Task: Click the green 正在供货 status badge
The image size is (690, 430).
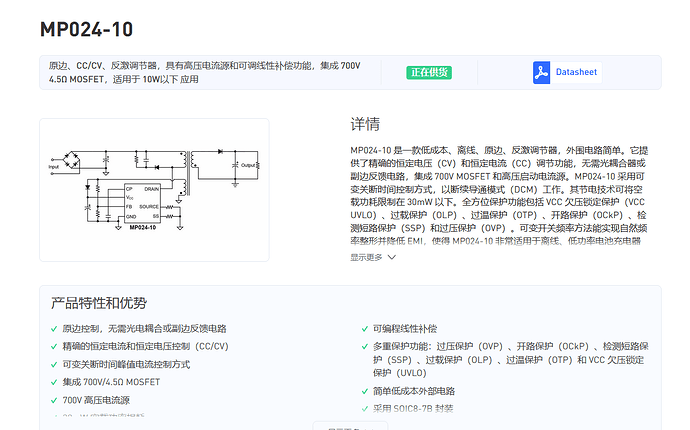Action: (429, 73)
